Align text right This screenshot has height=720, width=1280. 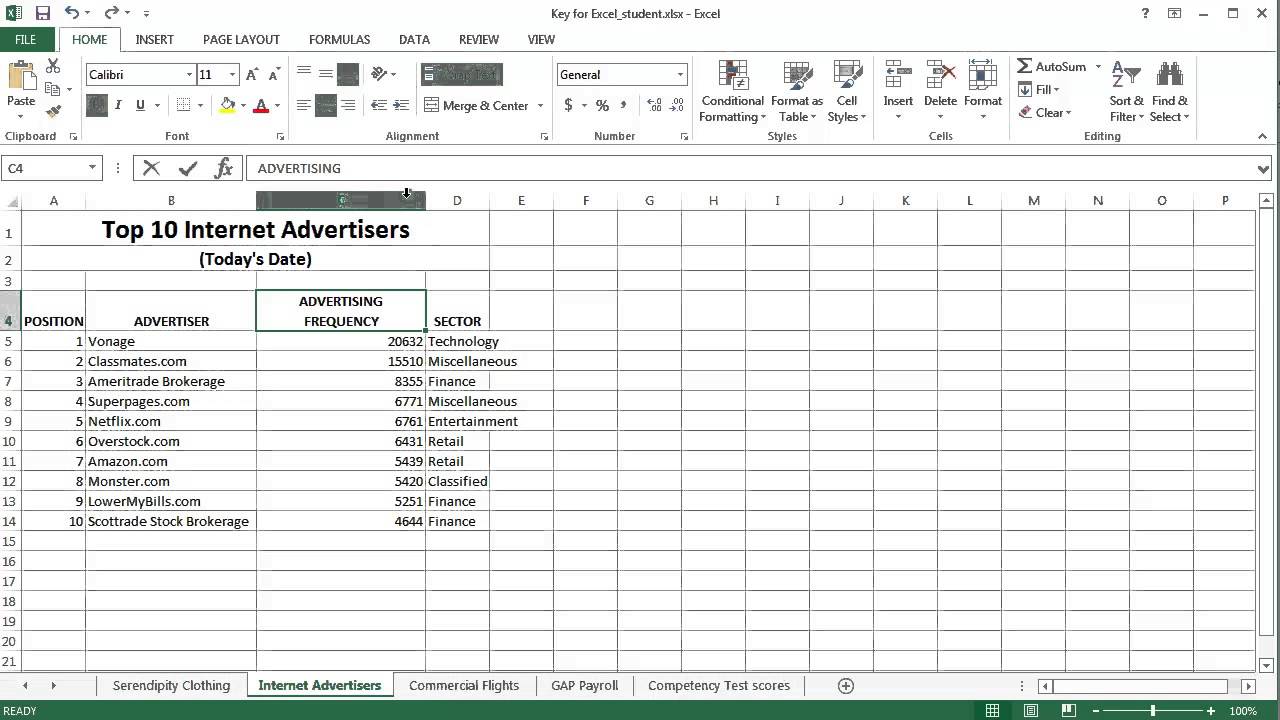[x=348, y=105]
